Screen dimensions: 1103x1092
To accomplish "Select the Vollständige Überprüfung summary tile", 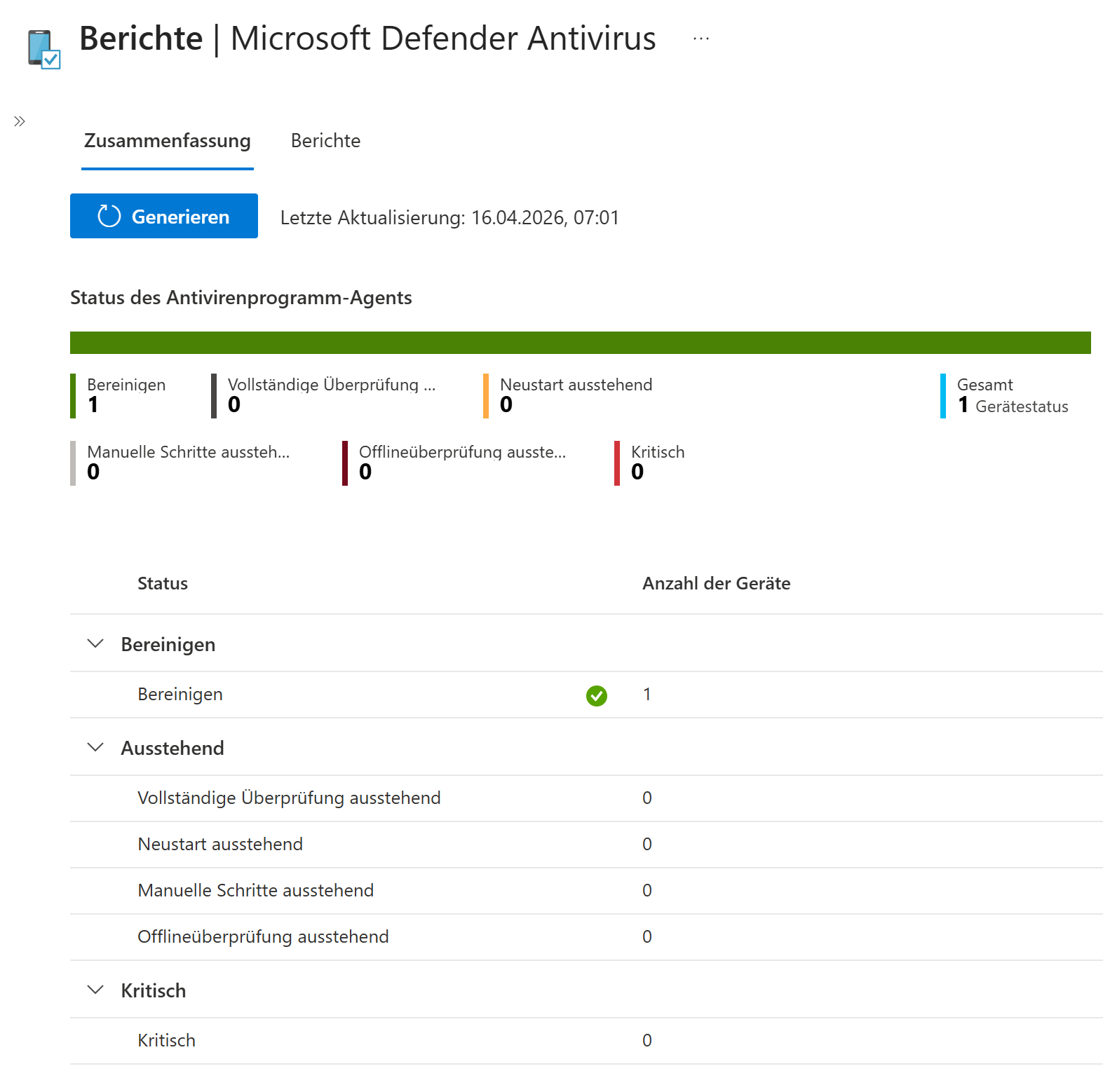I will coord(324,395).
